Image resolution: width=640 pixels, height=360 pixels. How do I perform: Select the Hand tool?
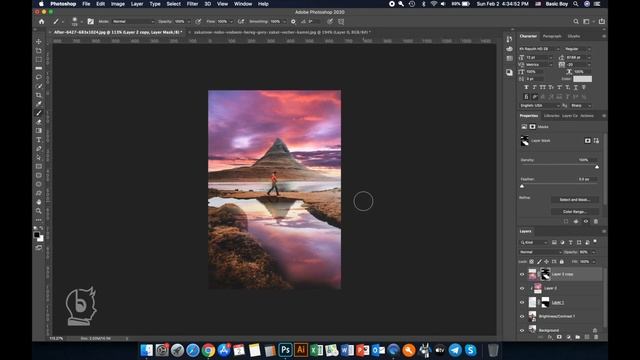coord(39,202)
